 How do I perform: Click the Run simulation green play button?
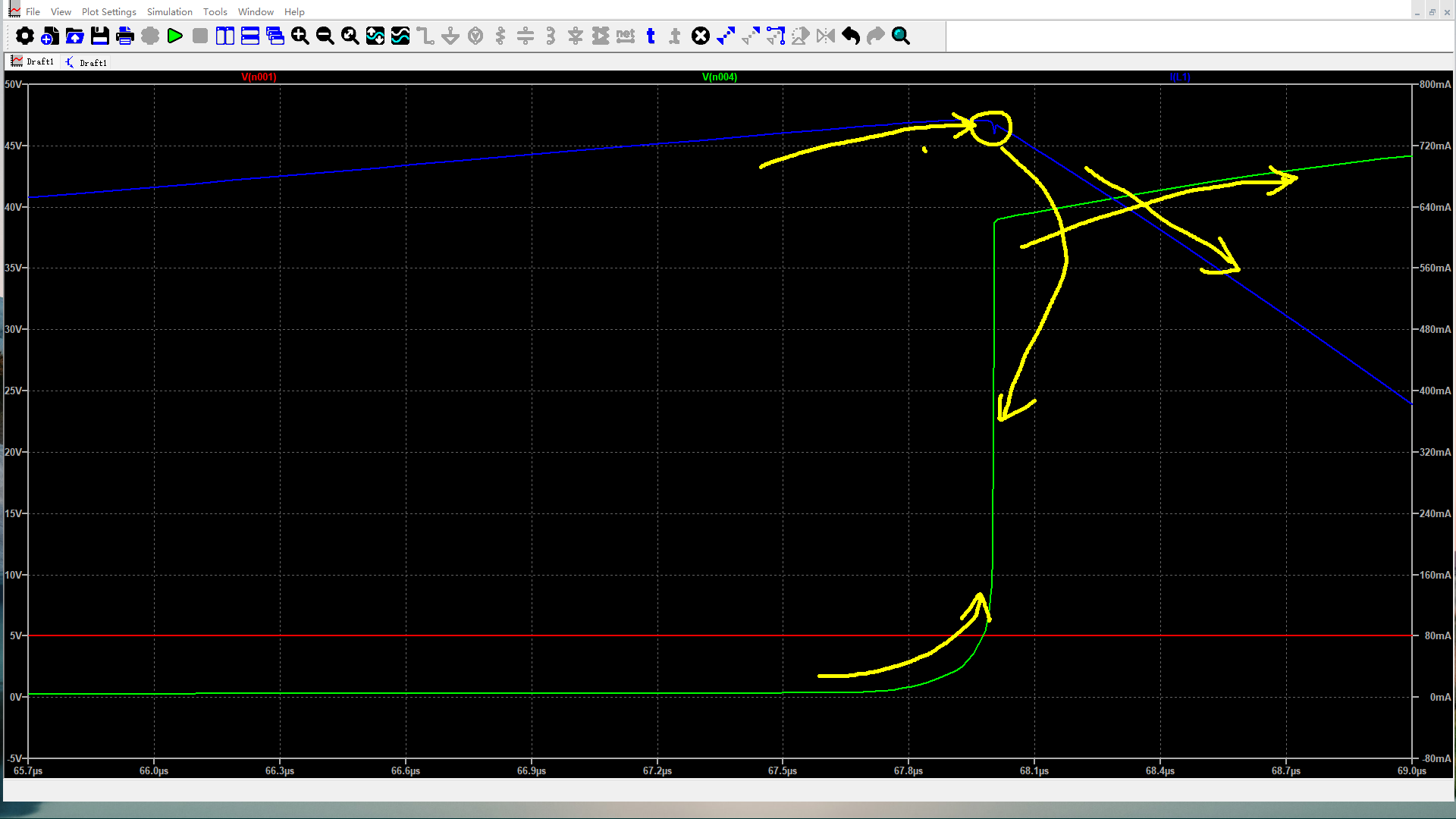(x=175, y=36)
